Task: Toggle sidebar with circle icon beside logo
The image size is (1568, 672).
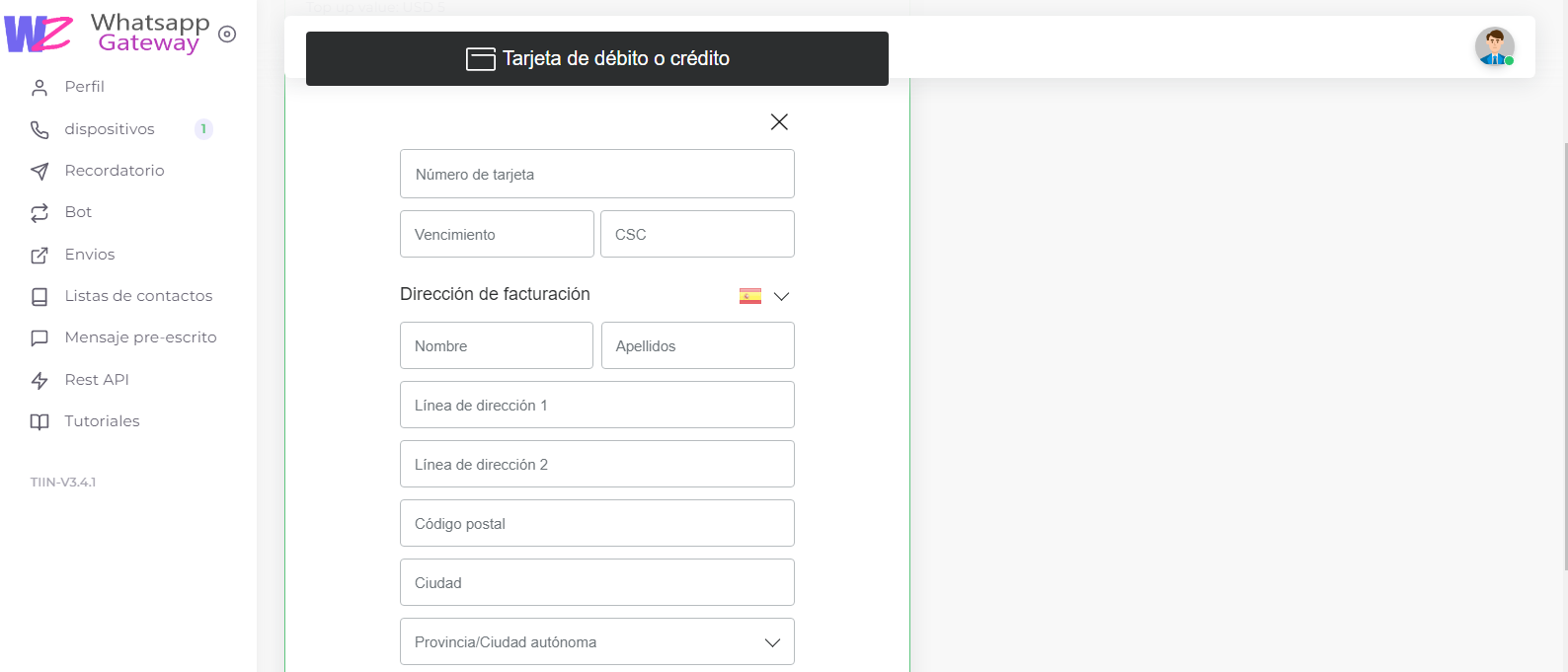Action: point(227,35)
